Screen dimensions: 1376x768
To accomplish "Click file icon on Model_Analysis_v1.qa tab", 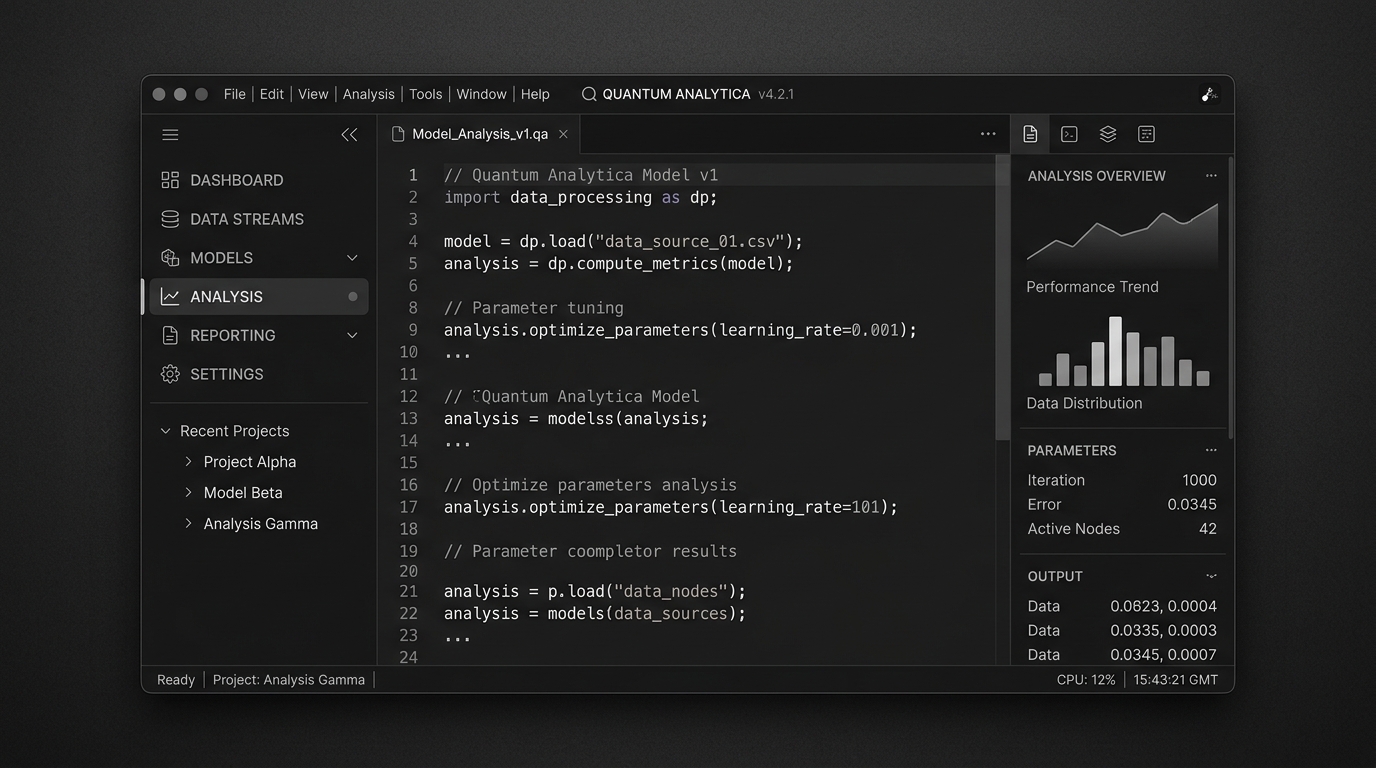I will (398, 134).
